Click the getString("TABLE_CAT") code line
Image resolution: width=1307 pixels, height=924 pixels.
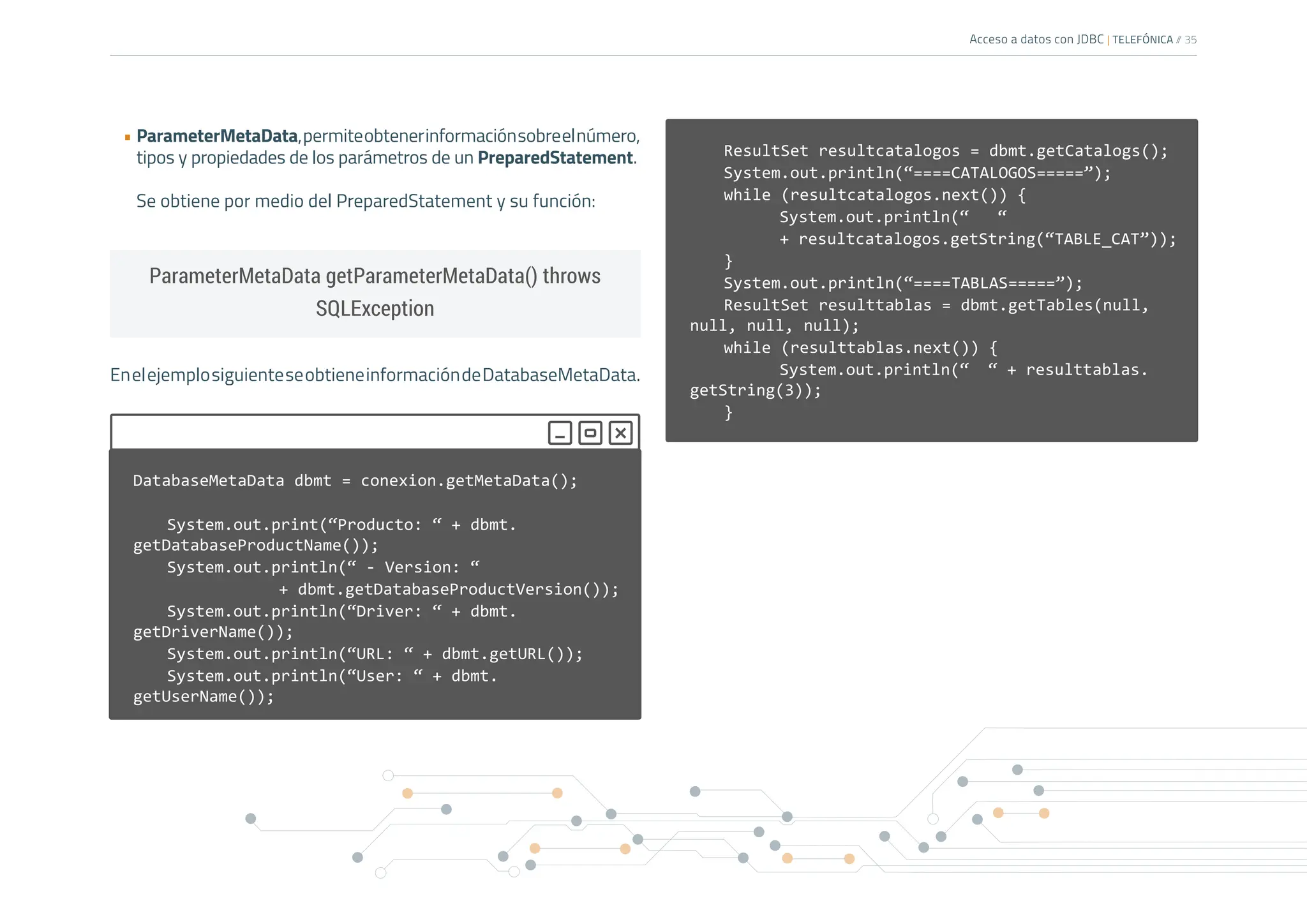point(977,239)
